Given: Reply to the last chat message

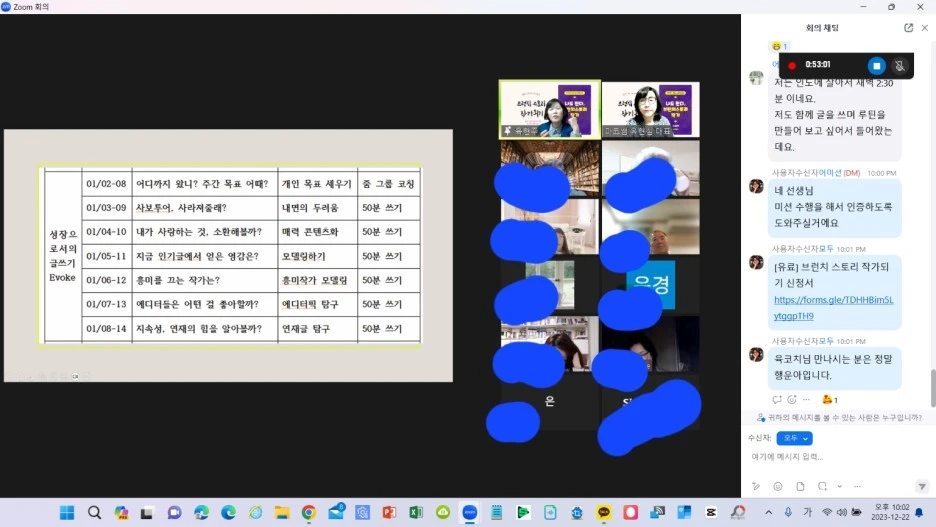Looking at the screenshot, I should tap(777, 399).
